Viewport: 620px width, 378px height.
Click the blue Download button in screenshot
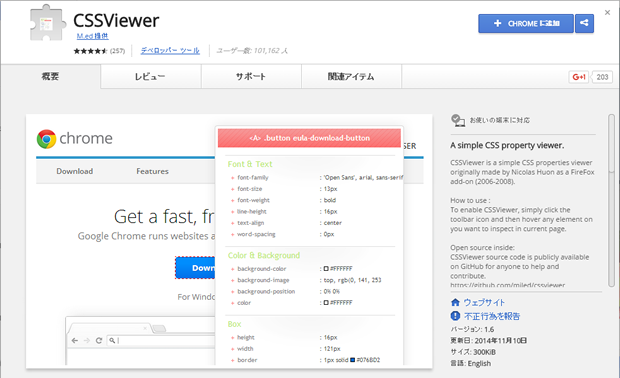pos(195,268)
